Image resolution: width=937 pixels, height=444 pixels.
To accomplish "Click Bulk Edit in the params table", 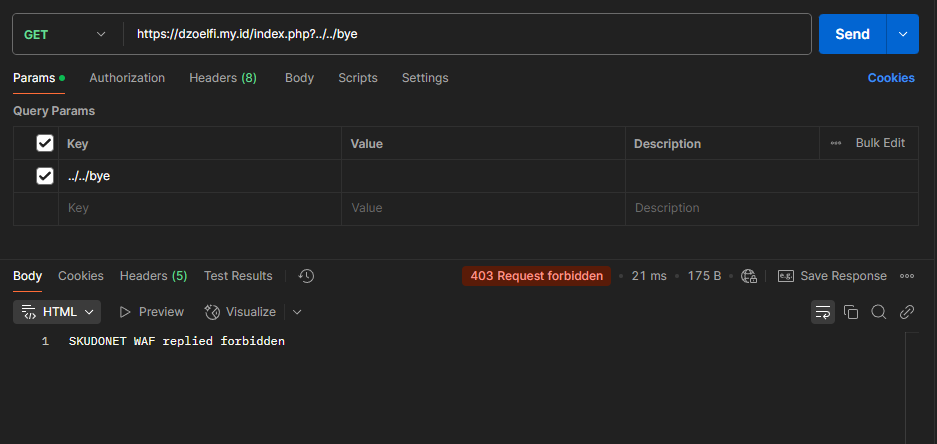I will tap(879, 143).
